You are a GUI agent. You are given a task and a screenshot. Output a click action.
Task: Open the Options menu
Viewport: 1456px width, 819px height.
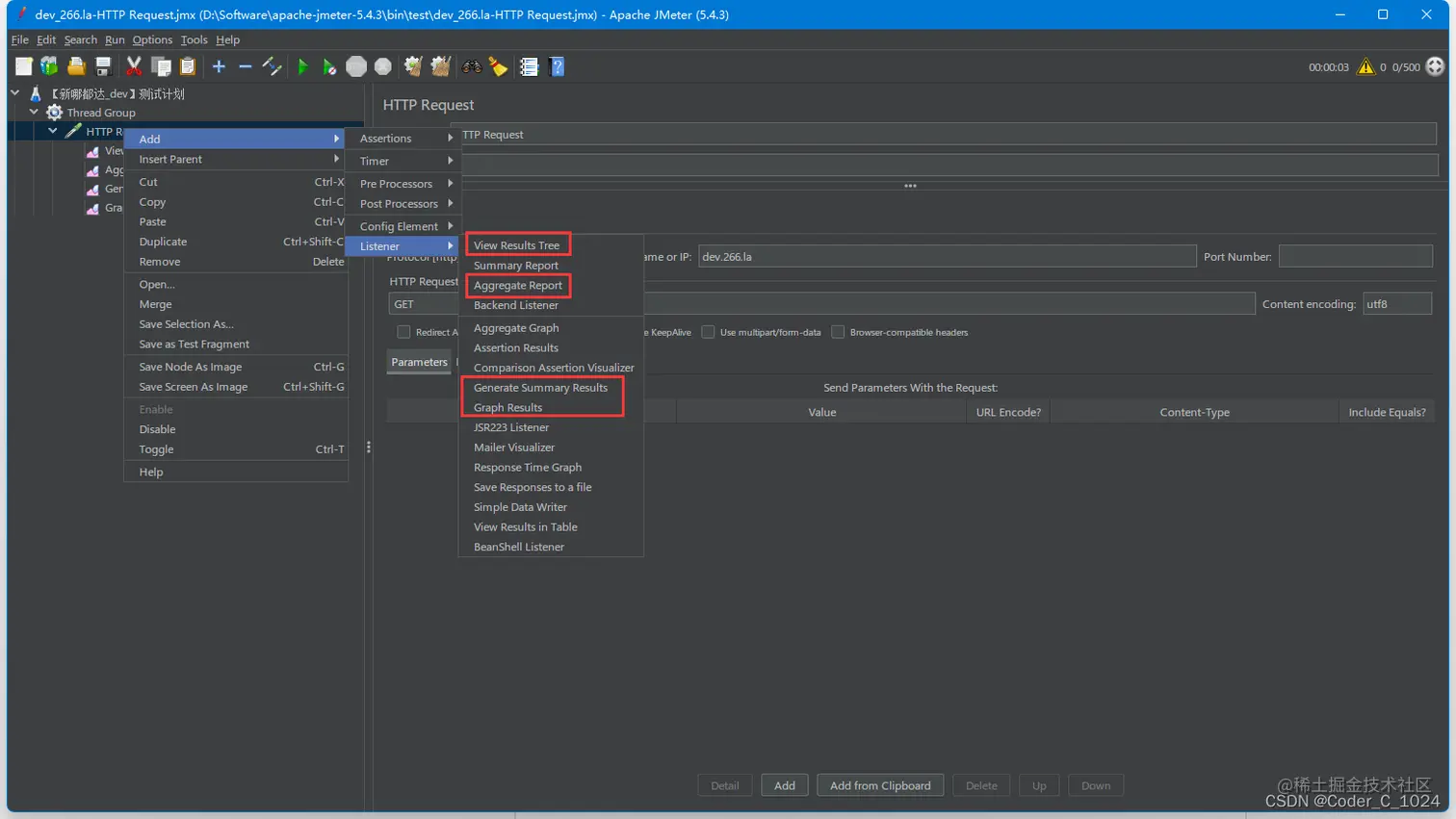point(152,39)
